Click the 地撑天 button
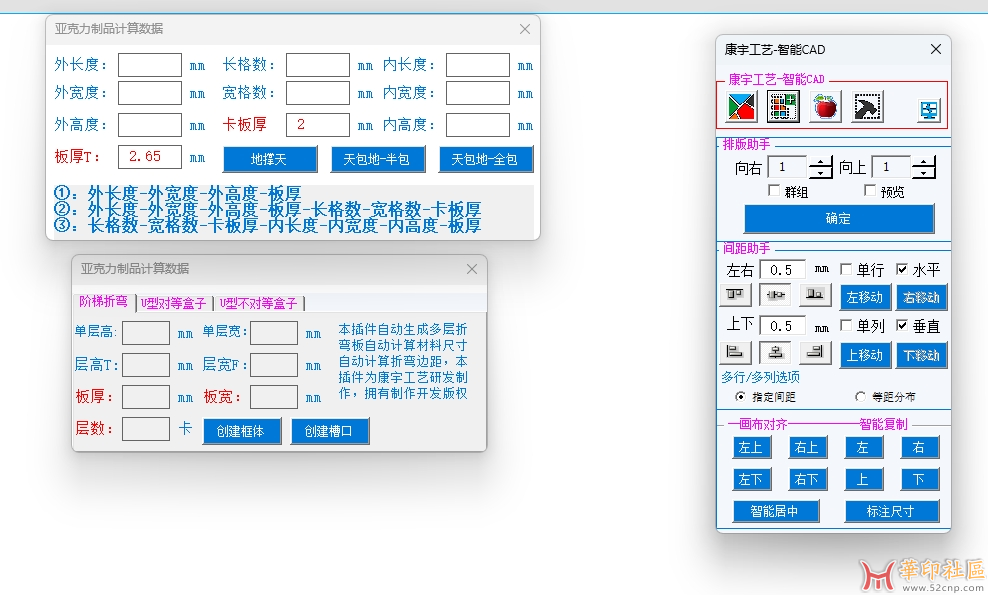Viewport: 988px width, 595px height. [270, 159]
